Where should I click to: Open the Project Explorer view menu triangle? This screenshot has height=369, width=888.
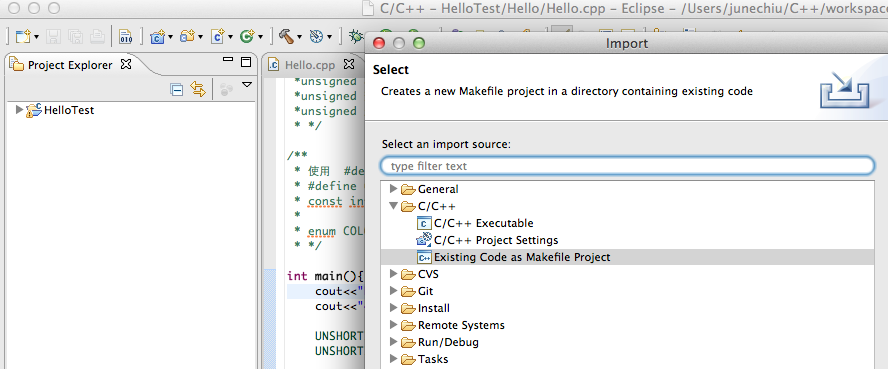click(x=246, y=85)
